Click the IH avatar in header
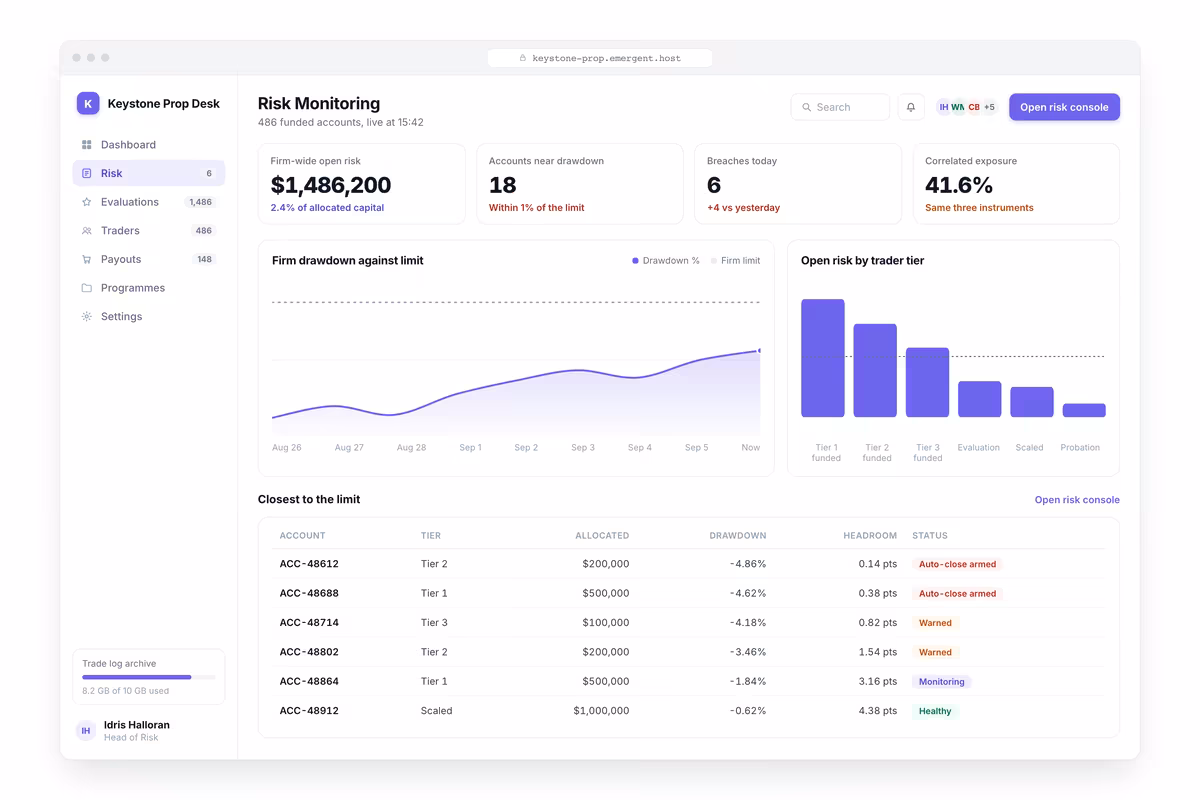The height and width of the screenshot is (800, 1200). click(944, 107)
